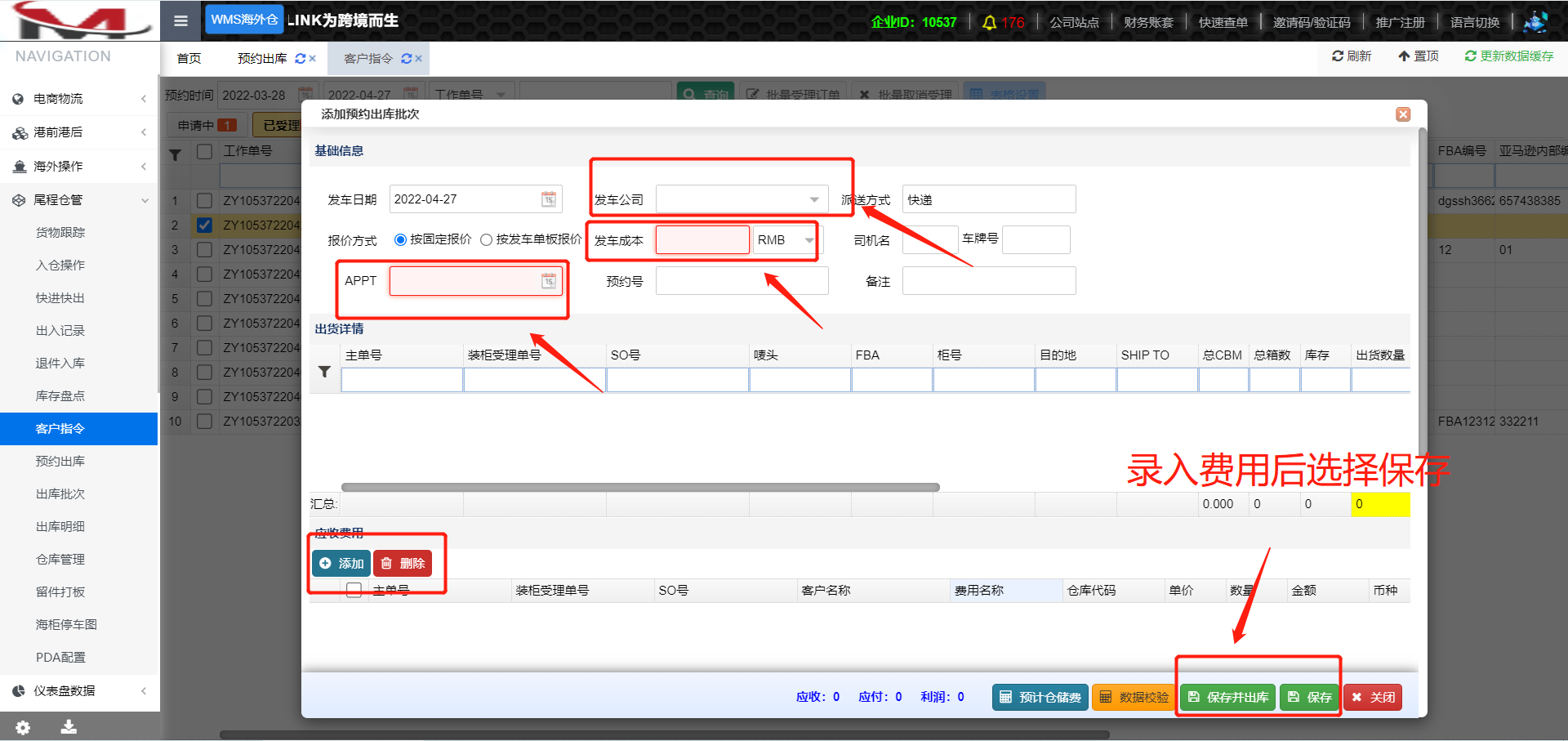Switch to the 预约出库 tab
1568x741 pixels.
[262, 59]
